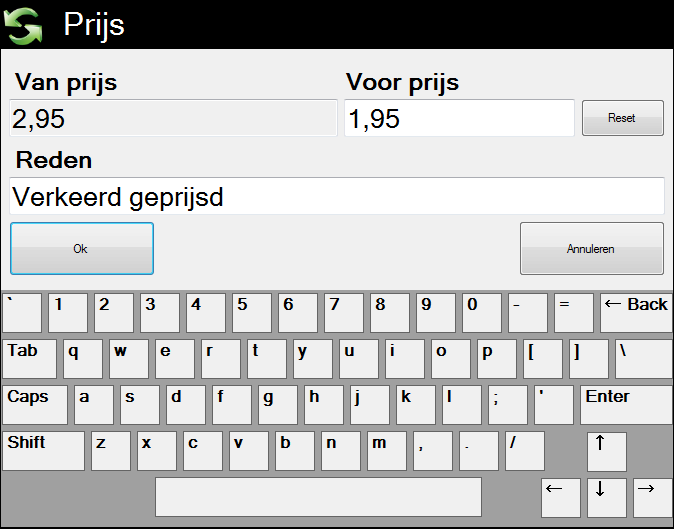Reset the Voor prijs value

click(623, 118)
